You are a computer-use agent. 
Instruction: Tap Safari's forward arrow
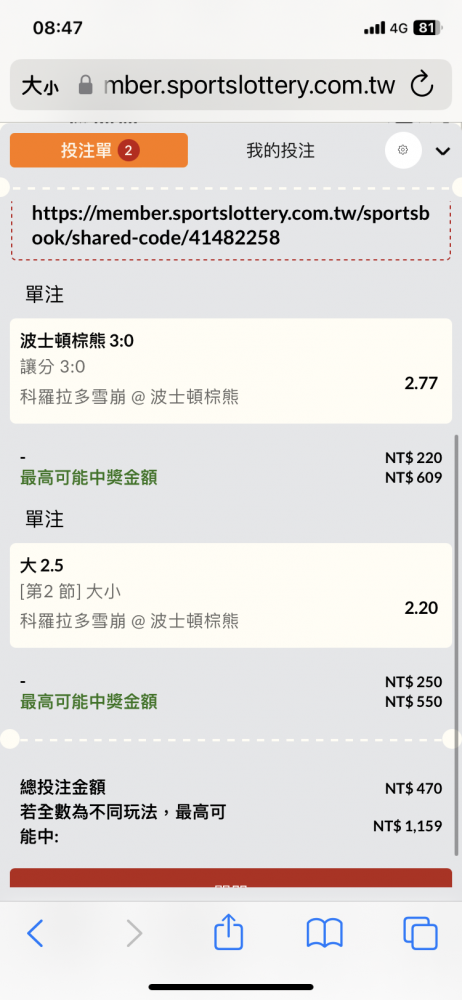pyautogui.click(x=134, y=934)
